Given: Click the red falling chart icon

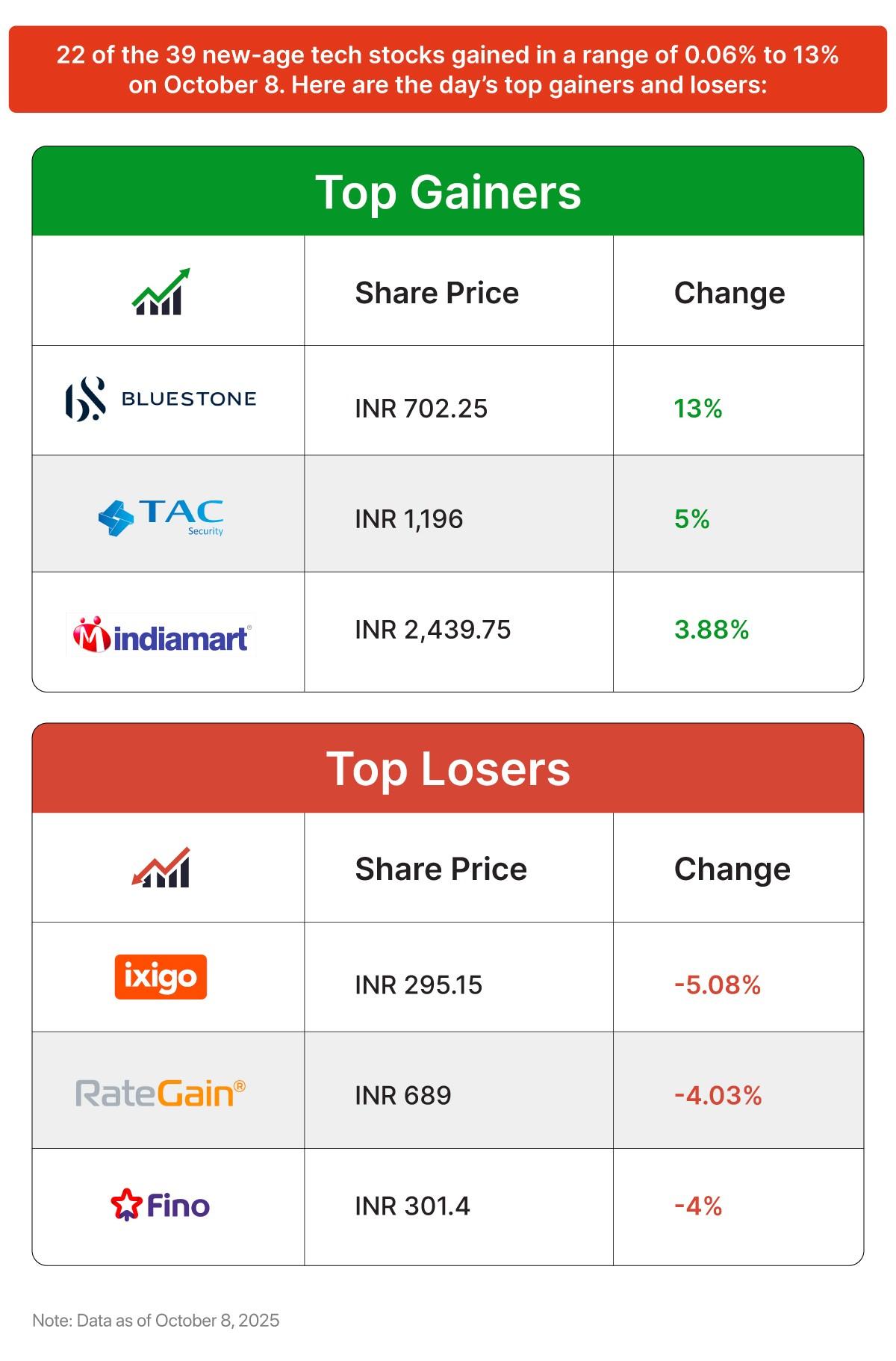Looking at the screenshot, I should tap(161, 868).
